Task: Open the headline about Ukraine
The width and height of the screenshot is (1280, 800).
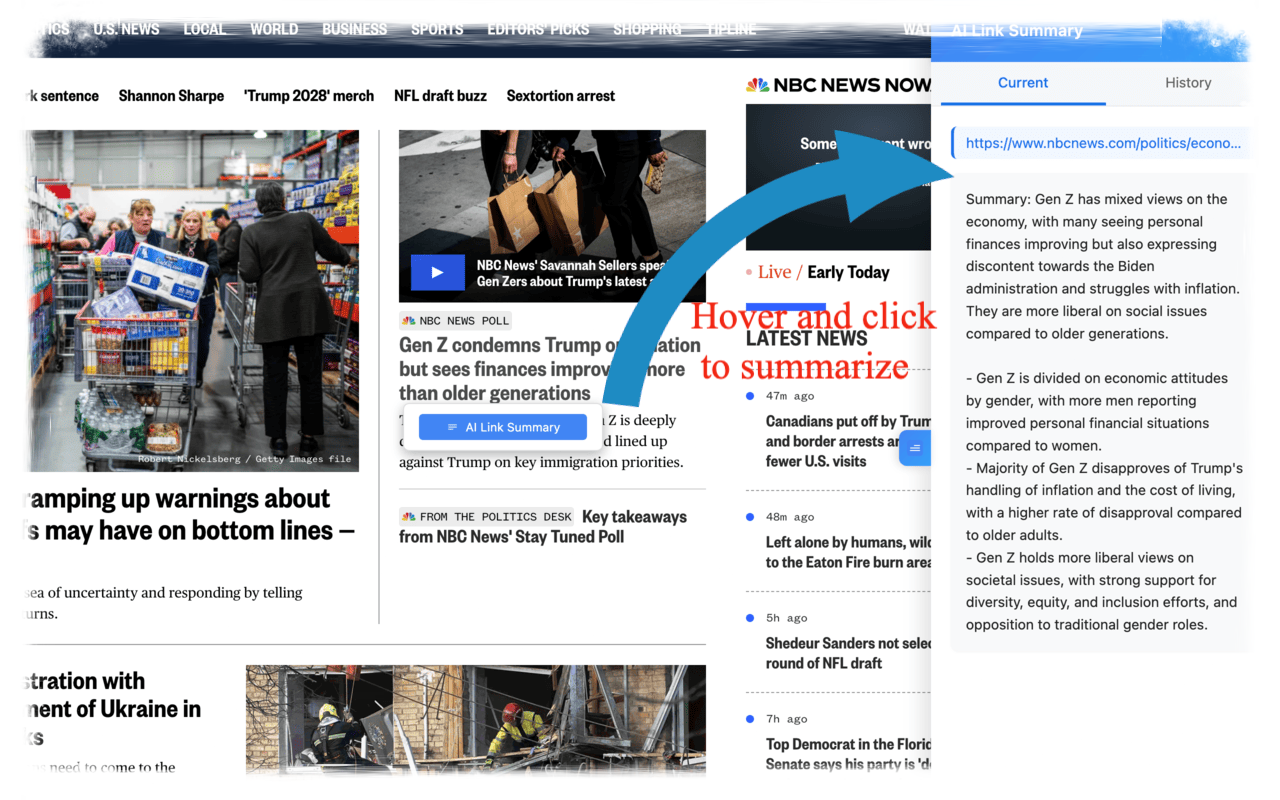Action: pos(114,709)
